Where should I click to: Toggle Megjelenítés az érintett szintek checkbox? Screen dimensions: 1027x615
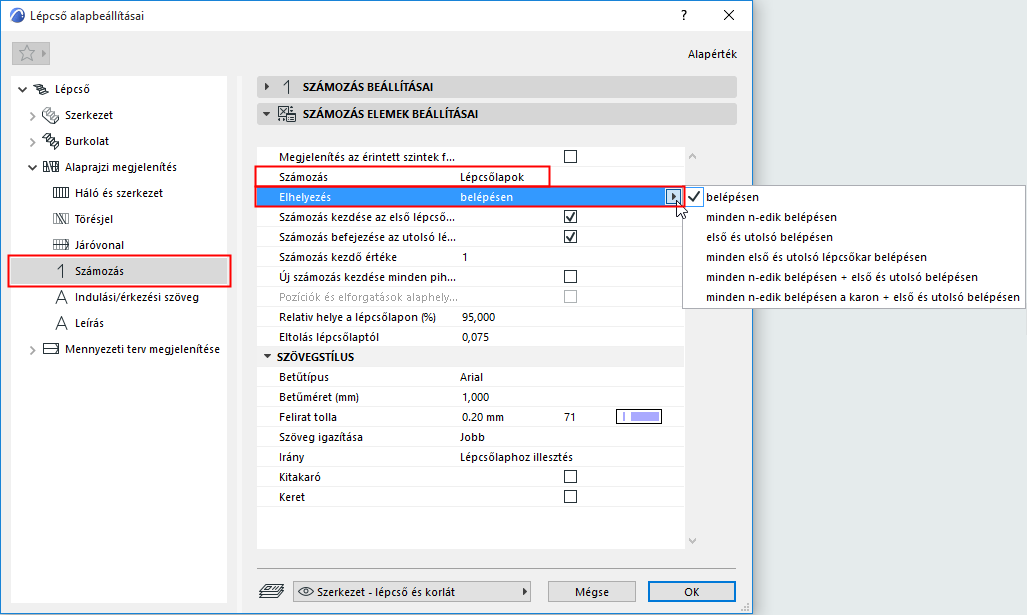570,157
